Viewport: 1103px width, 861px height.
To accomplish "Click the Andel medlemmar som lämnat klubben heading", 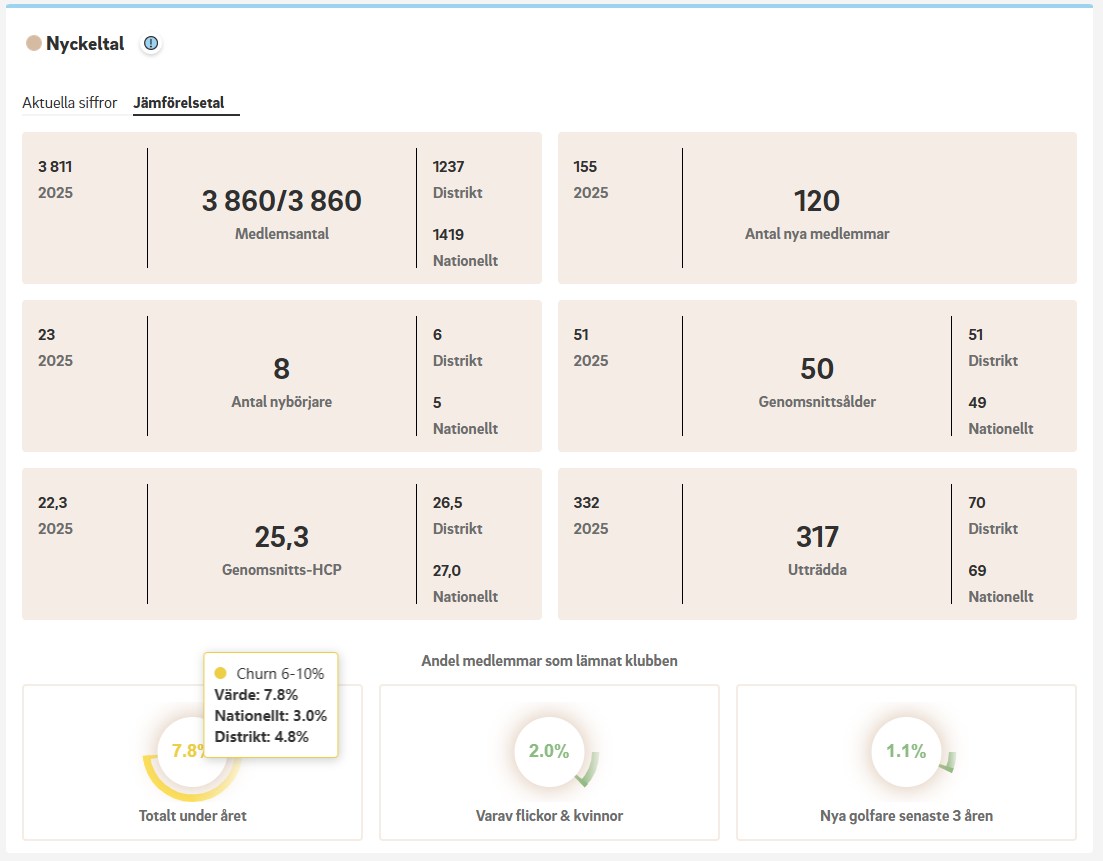I will click(549, 661).
